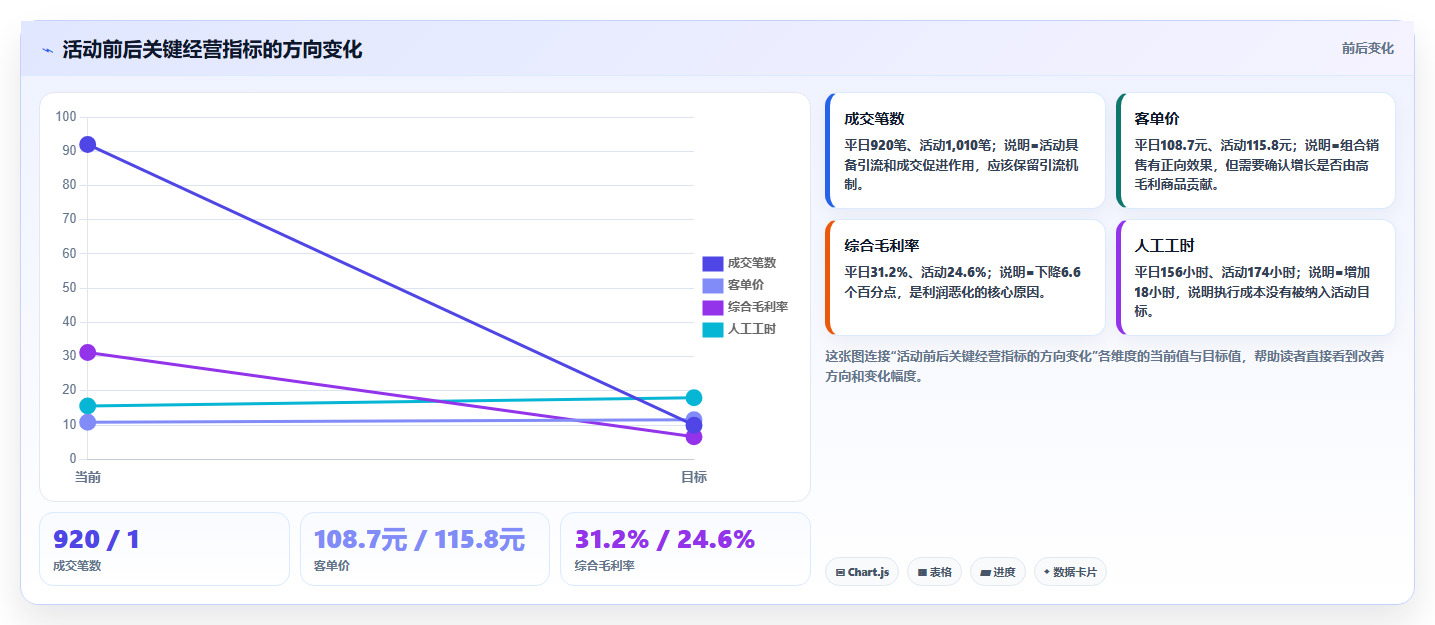The image size is (1435, 625).
Task: Open the 人工工时 explanation card
Action: (x=1255, y=277)
